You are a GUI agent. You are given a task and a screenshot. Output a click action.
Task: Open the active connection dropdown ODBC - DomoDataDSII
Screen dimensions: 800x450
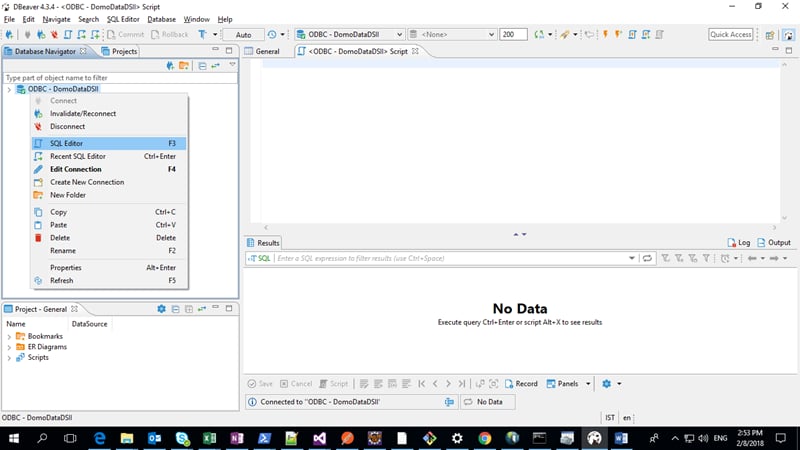349,34
